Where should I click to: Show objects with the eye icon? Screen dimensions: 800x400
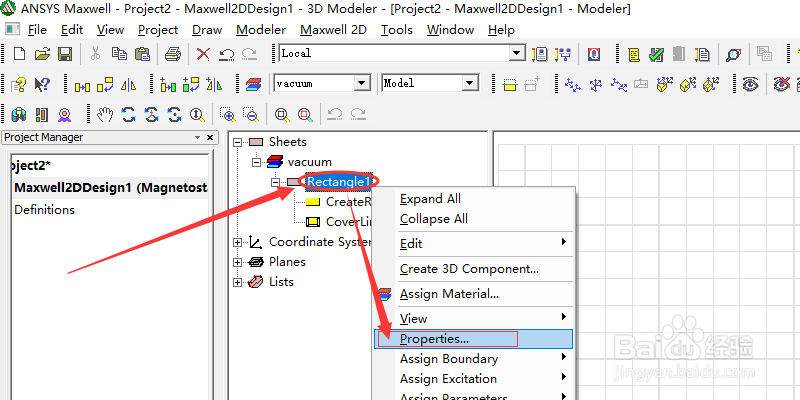click(750, 84)
